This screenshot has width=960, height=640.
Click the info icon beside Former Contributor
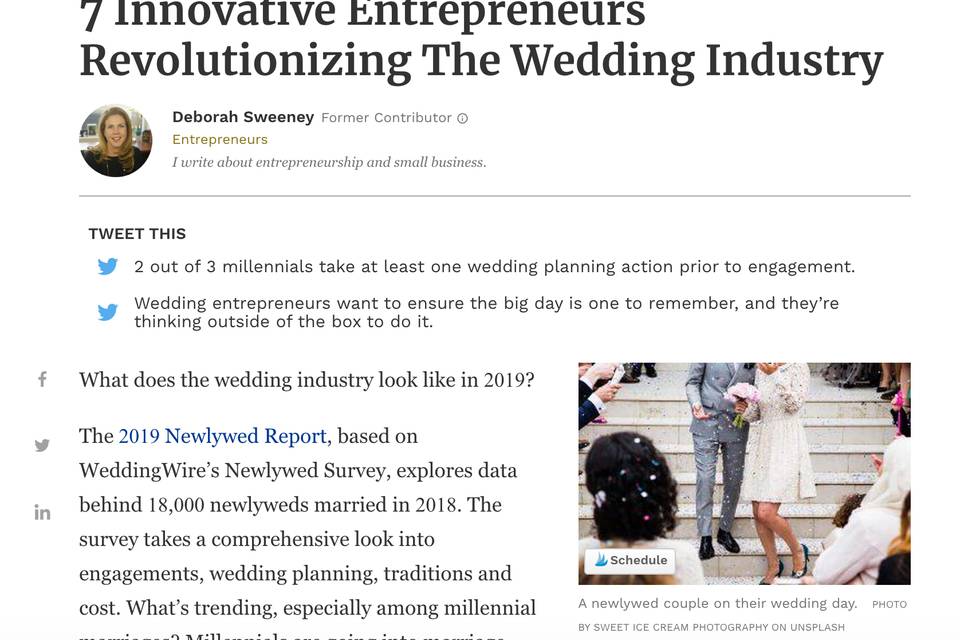point(463,118)
